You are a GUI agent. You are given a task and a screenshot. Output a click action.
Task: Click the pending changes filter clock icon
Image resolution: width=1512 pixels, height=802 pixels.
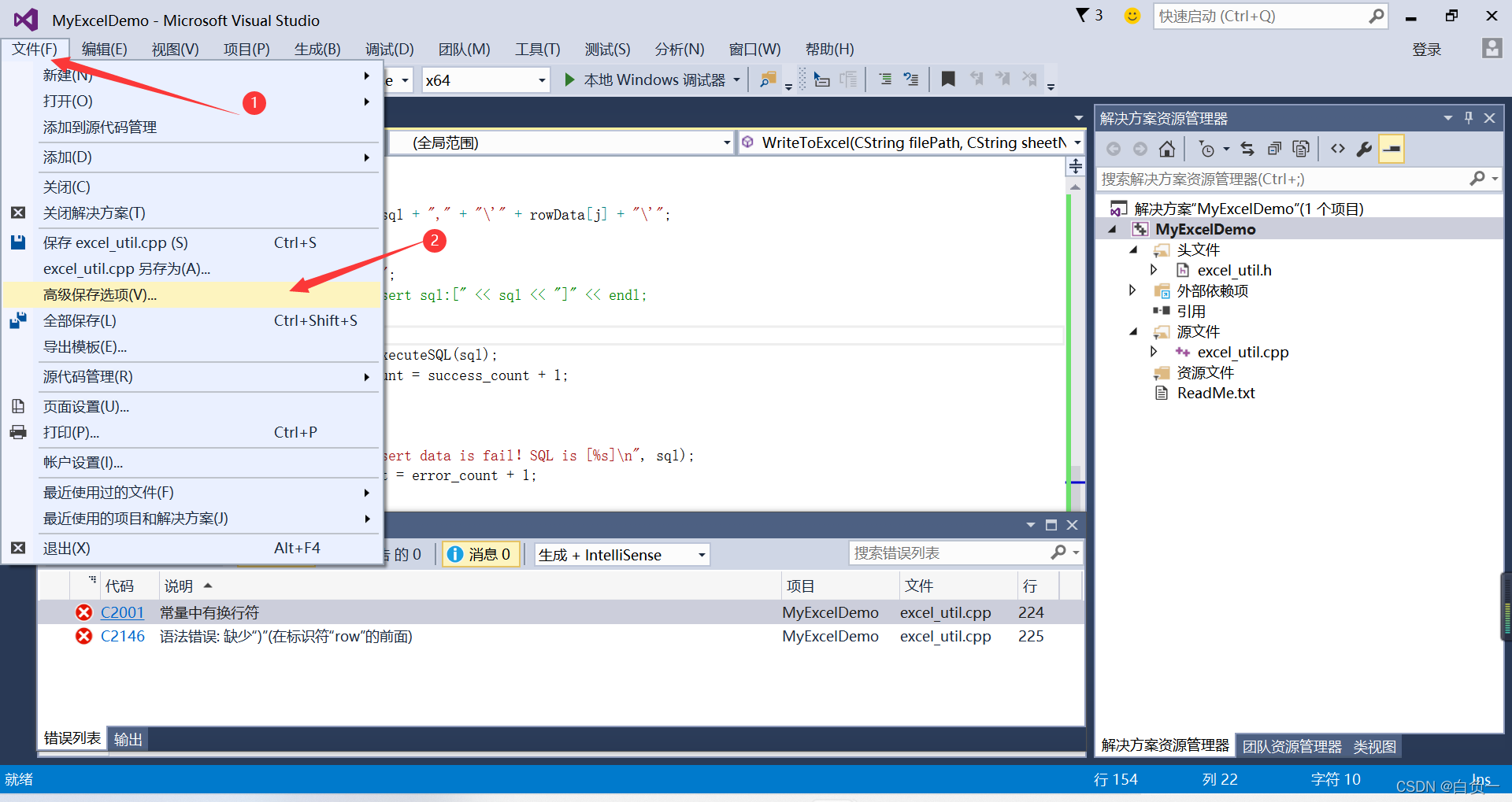point(1206,149)
